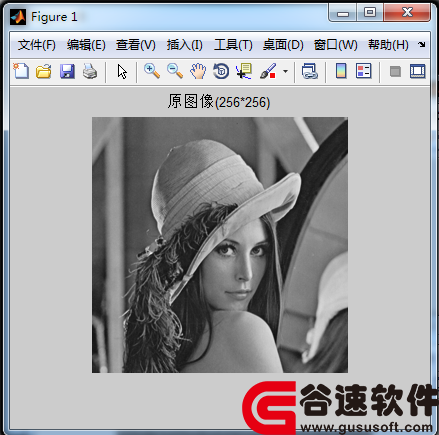This screenshot has height=435, width=439.
Task: Open a file with the folder icon
Action: pos(44,71)
